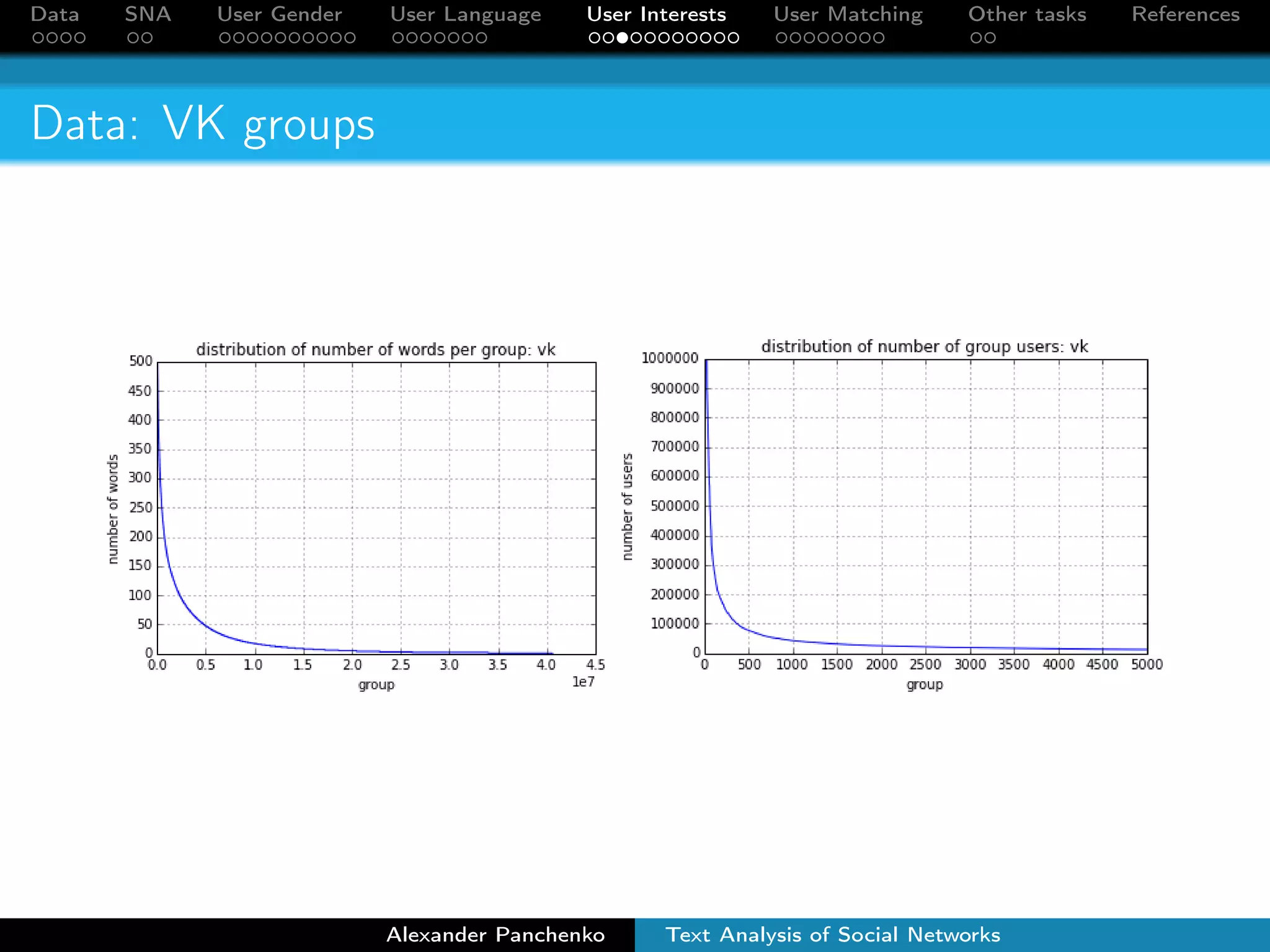
Task: Click the words-per-group distribution chart title
Action: [376, 350]
